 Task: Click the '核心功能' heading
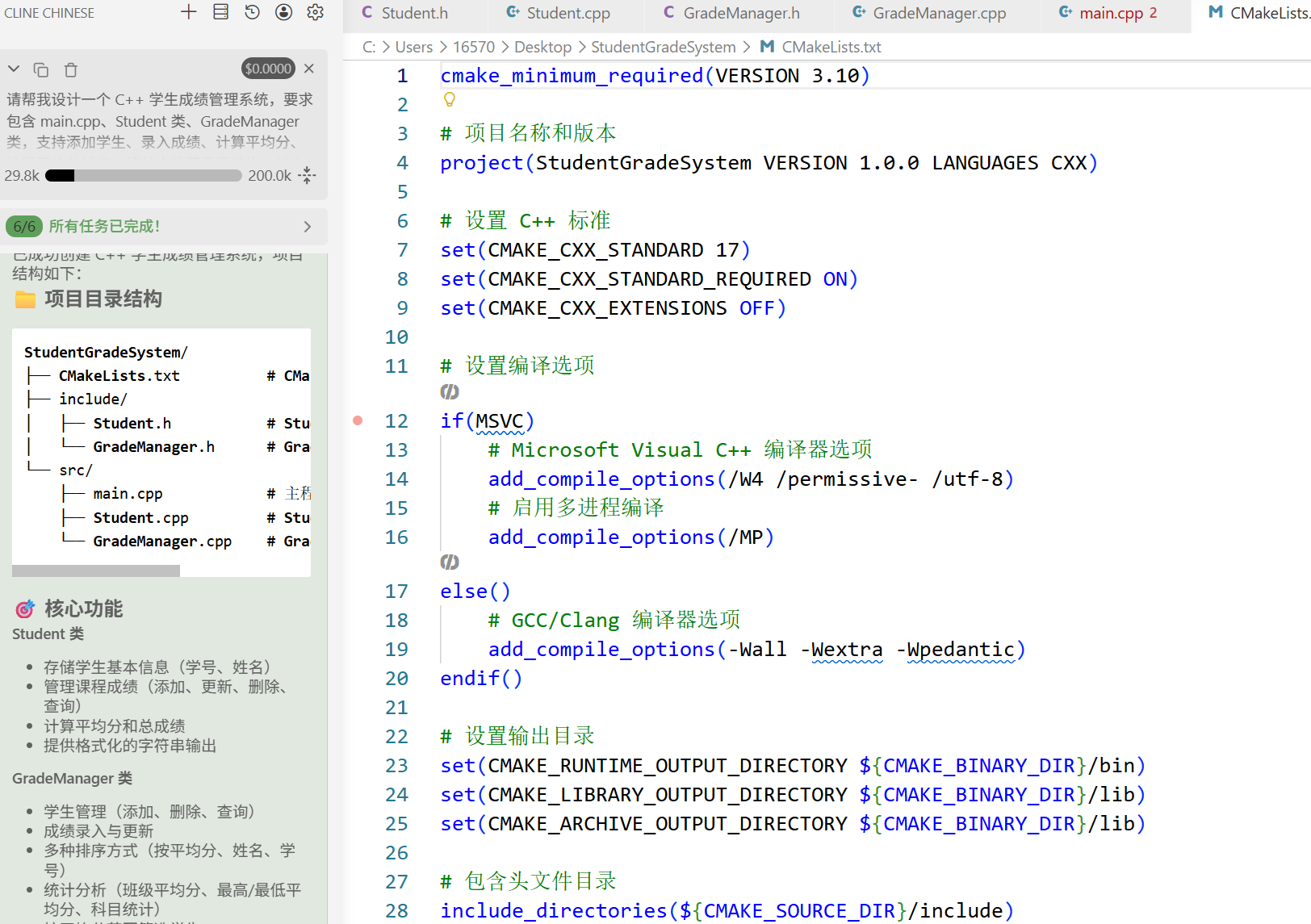click(x=84, y=609)
